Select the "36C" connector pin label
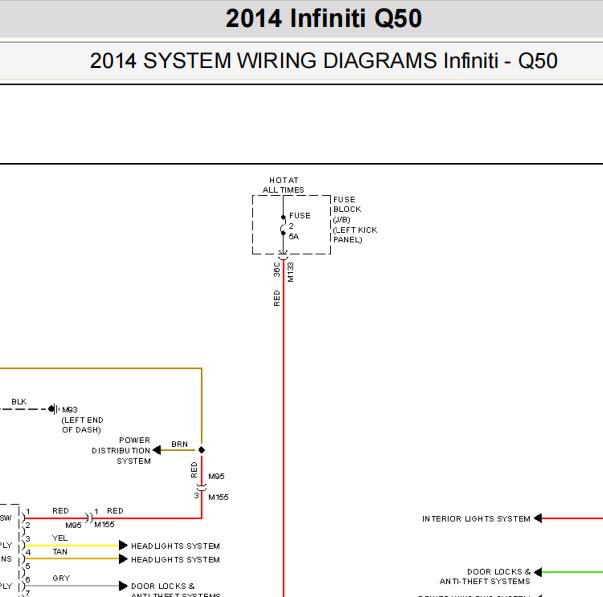 click(277, 269)
